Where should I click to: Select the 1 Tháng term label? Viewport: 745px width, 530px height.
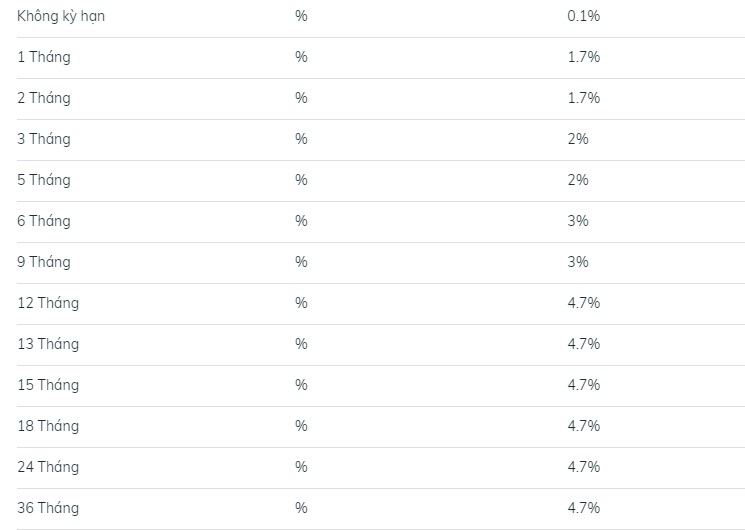click(x=44, y=58)
